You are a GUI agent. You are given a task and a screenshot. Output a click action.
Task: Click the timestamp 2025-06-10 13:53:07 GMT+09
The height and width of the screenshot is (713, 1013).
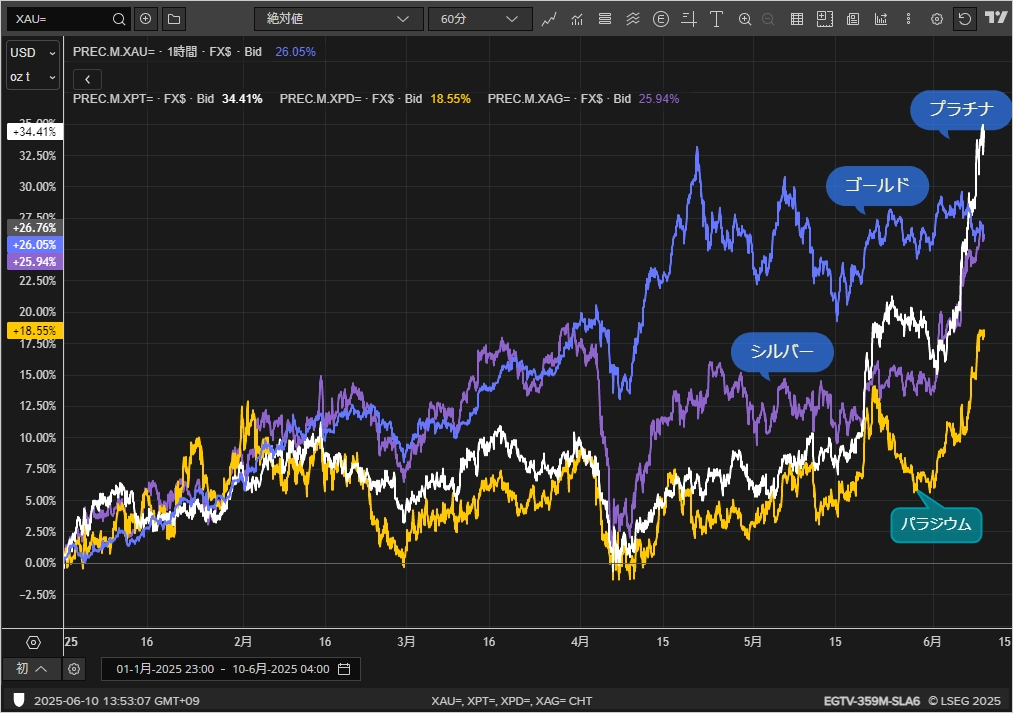click(116, 701)
